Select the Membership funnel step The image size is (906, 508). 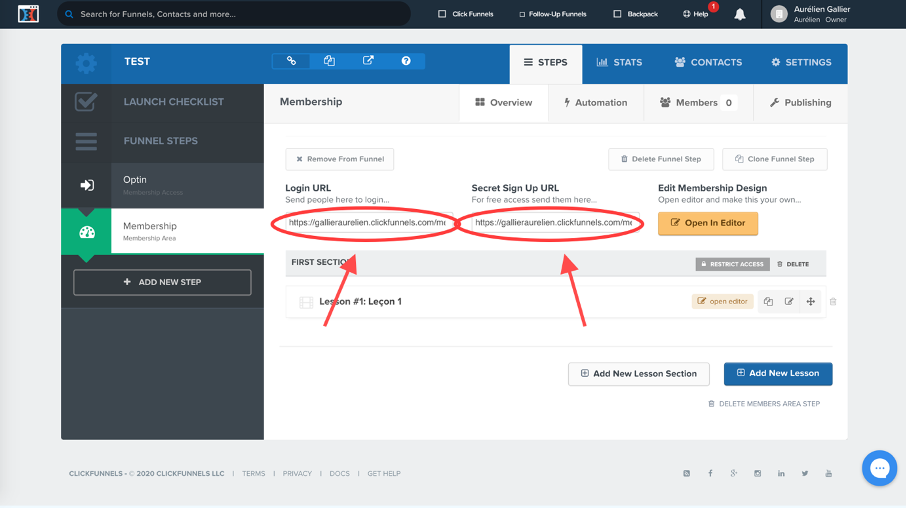coord(187,231)
